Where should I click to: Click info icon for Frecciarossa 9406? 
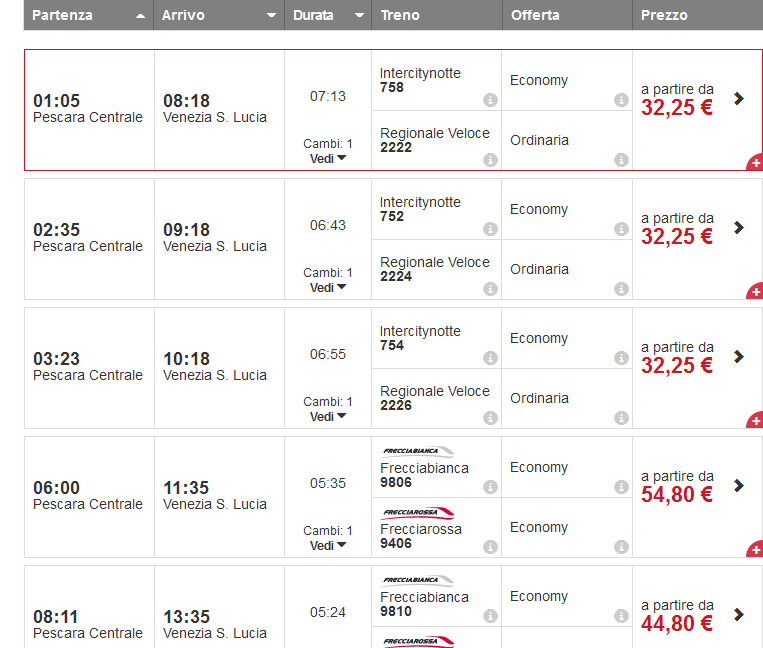490,547
